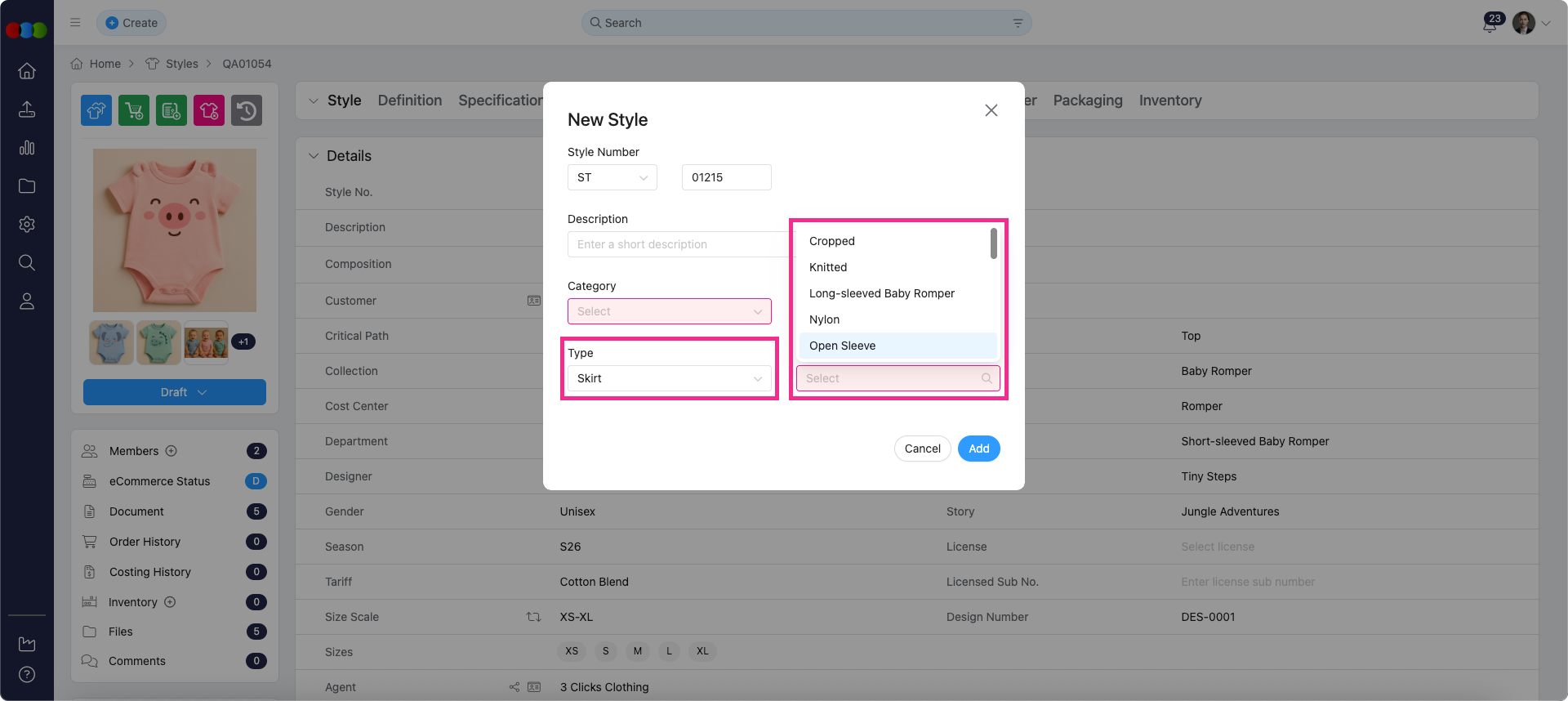Open settings gear in left sidebar
Image resolution: width=1568 pixels, height=701 pixels.
(27, 225)
